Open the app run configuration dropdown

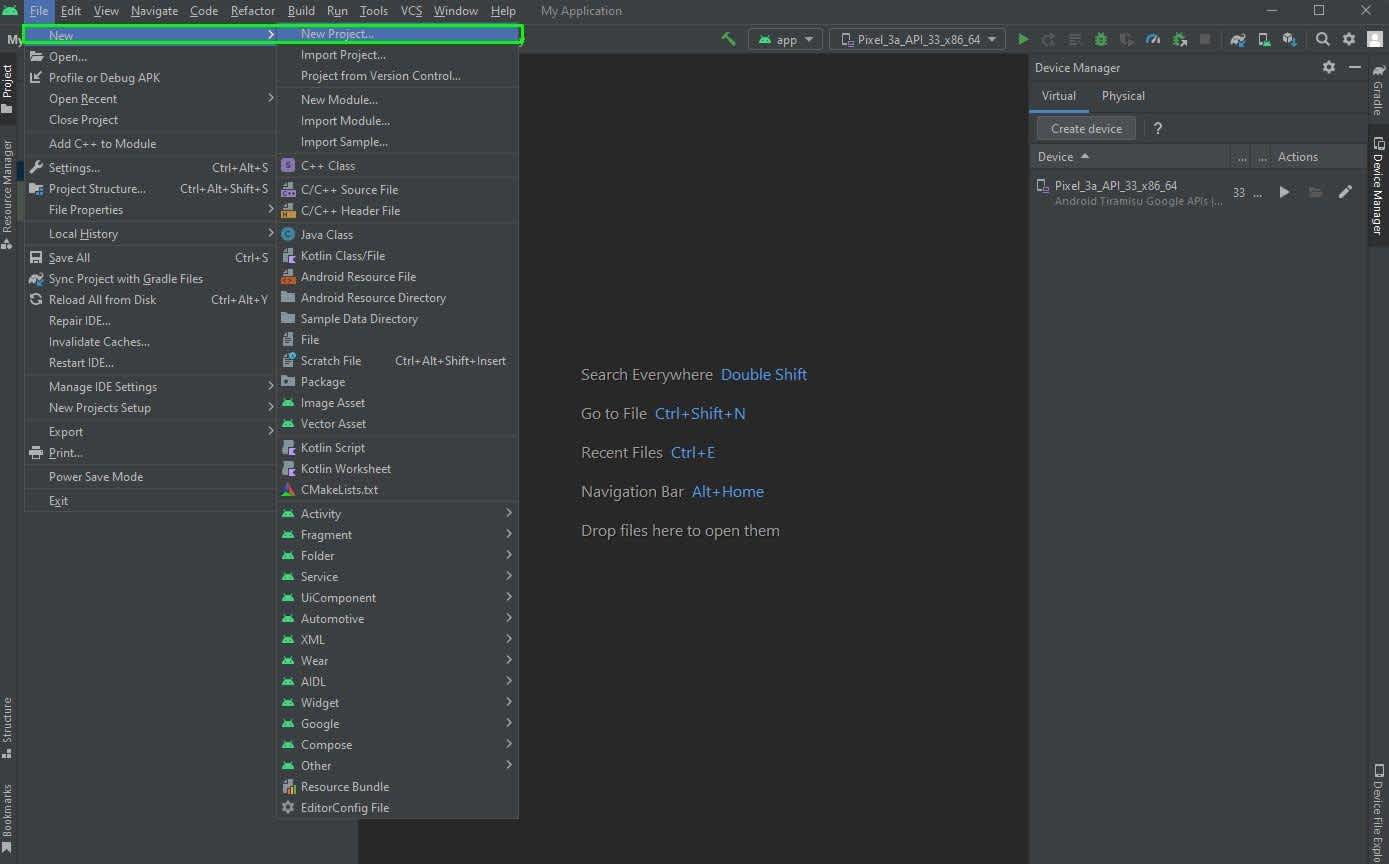pyautogui.click(x=785, y=39)
